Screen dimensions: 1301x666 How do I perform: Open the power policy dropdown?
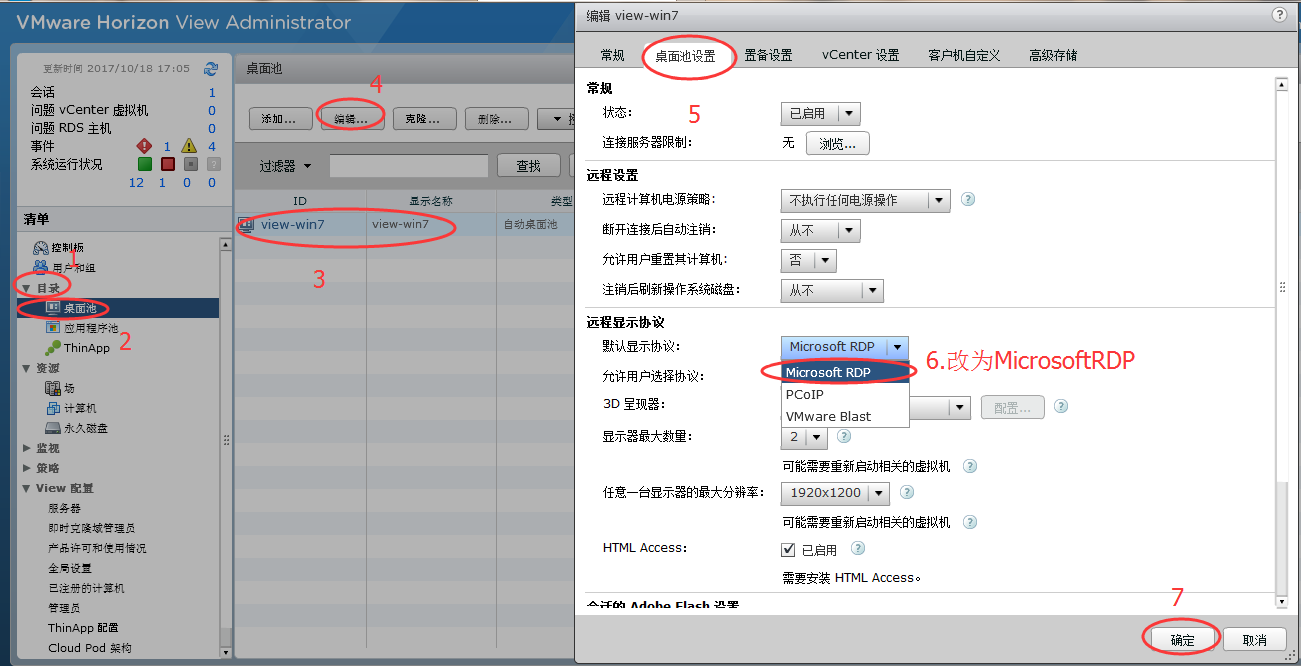[865, 200]
